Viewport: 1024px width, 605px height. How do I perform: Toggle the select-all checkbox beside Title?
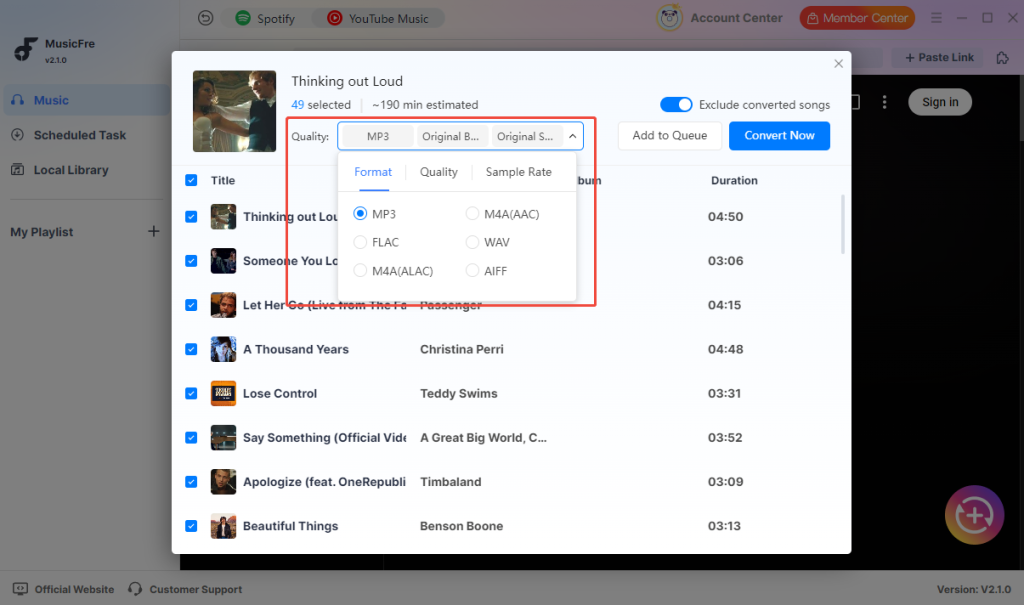coord(191,180)
